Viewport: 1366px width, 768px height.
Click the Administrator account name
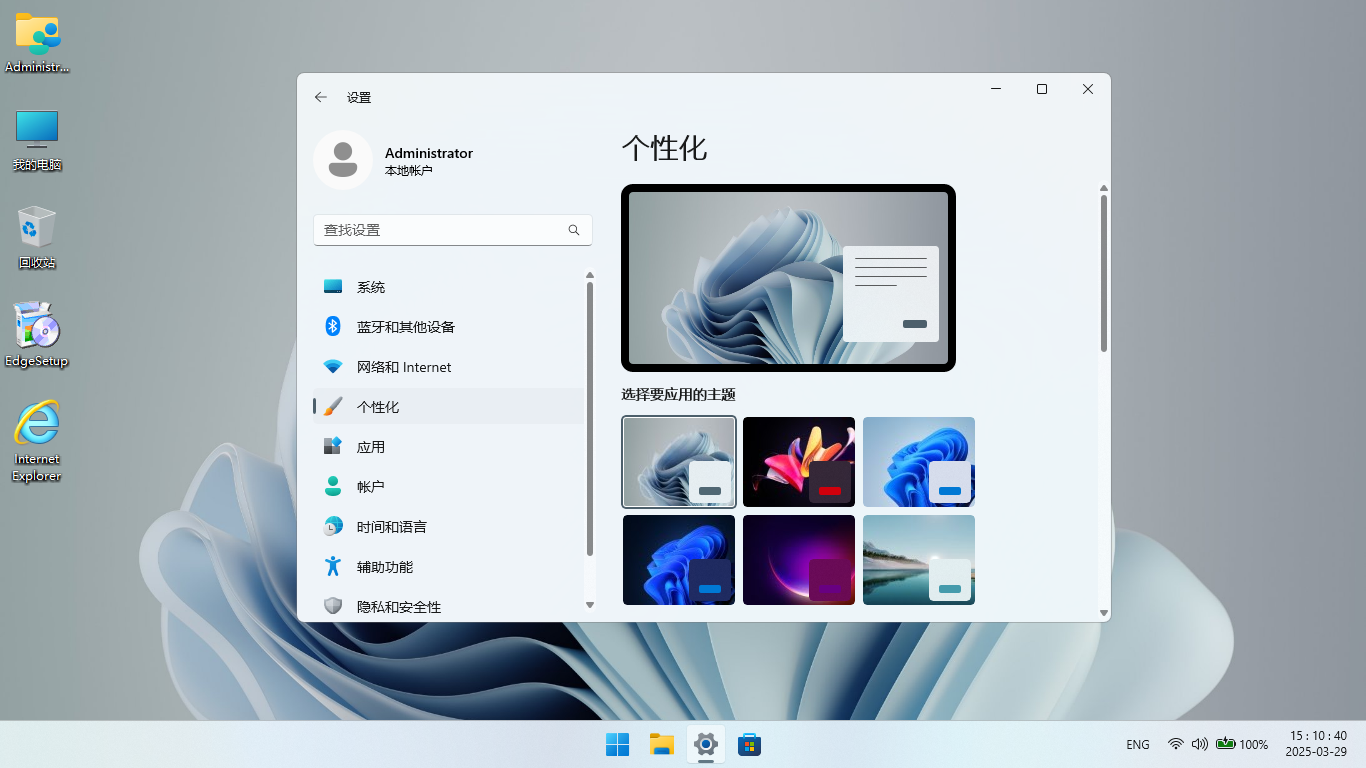(429, 153)
